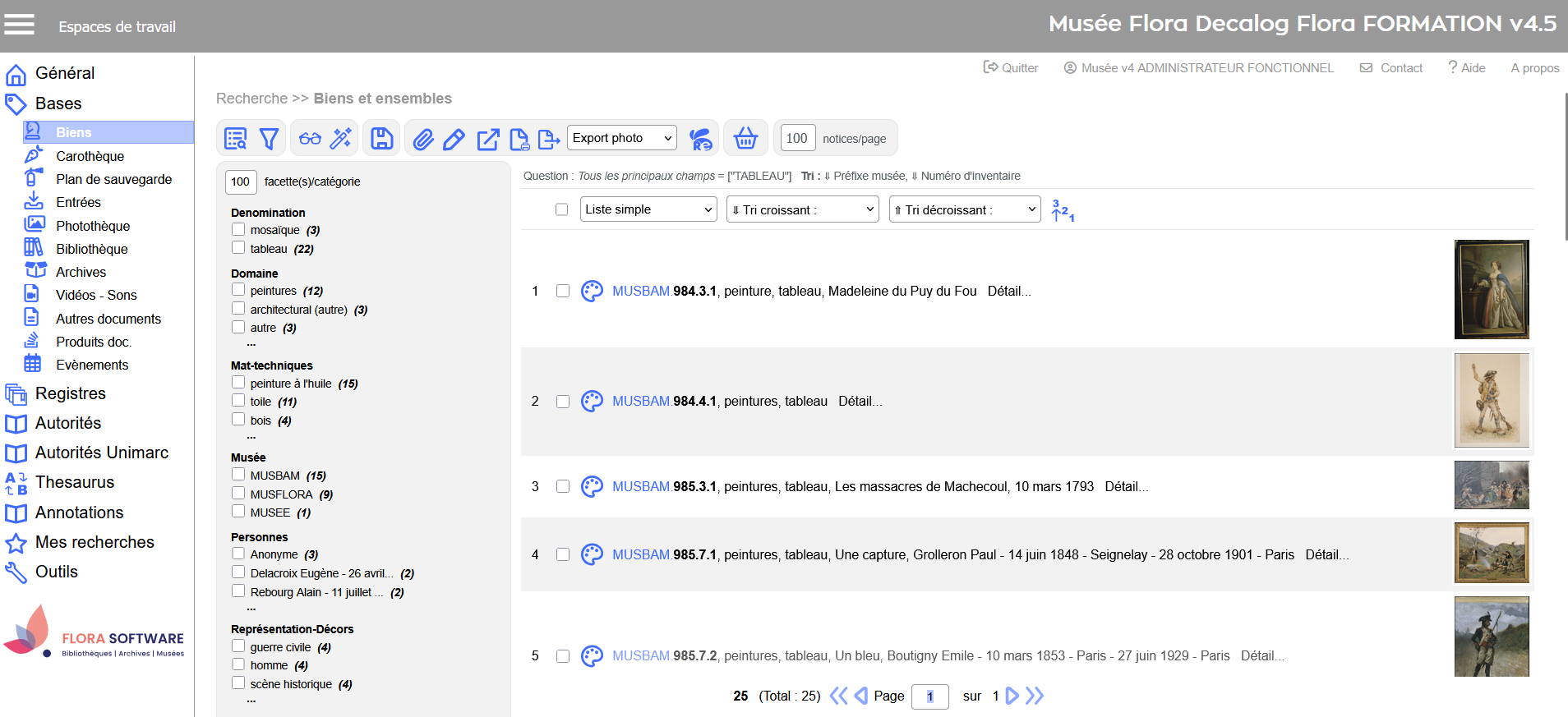Open the Liste simple display dropdown
The height and width of the screenshot is (717, 1568).
pos(648,209)
